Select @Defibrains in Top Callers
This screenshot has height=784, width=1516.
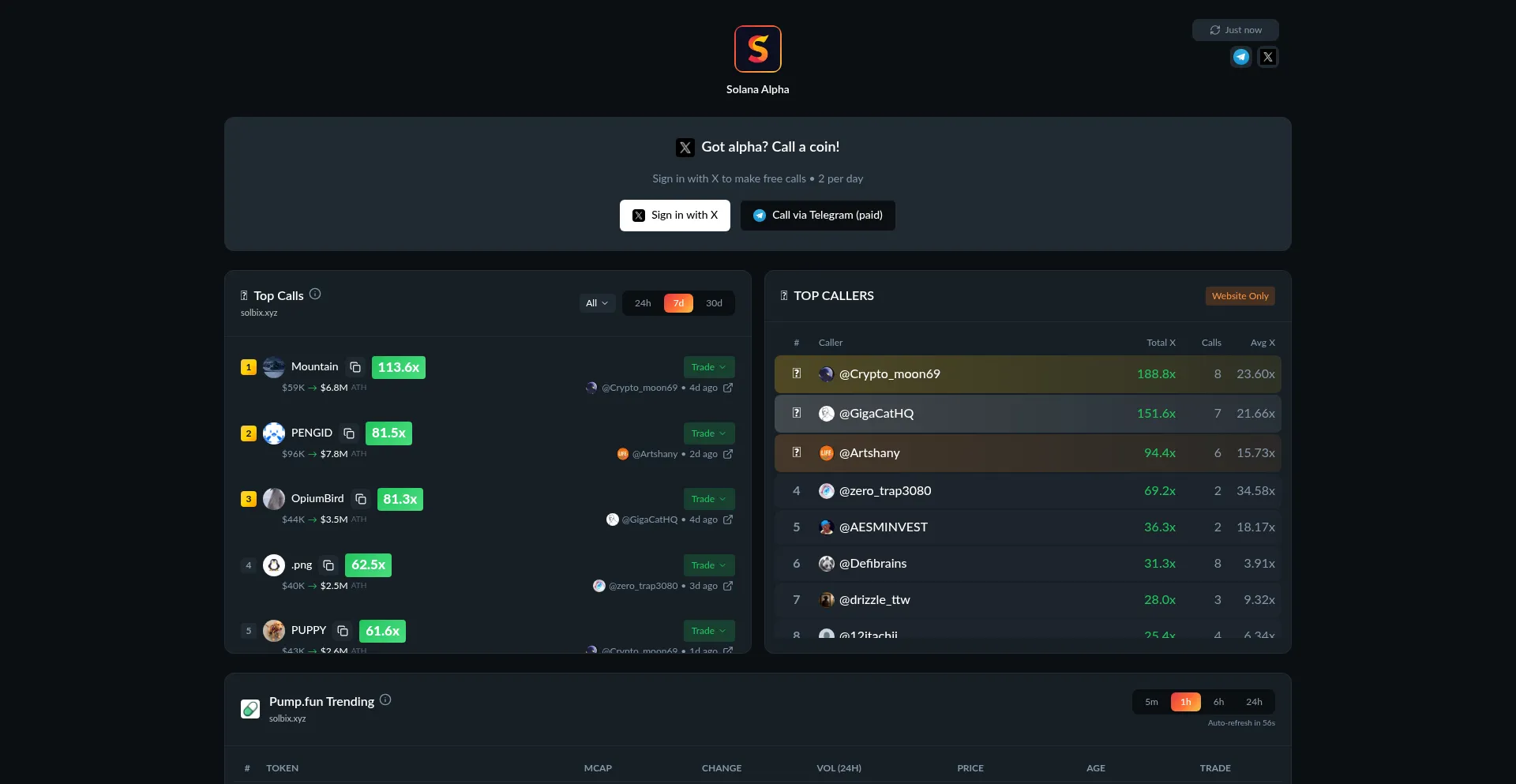point(1028,564)
